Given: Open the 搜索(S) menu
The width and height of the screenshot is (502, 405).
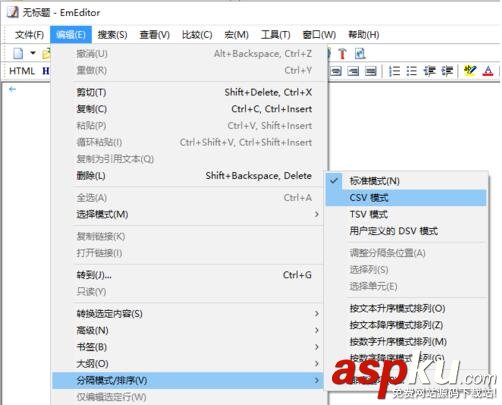Looking at the screenshot, I should point(112,35).
